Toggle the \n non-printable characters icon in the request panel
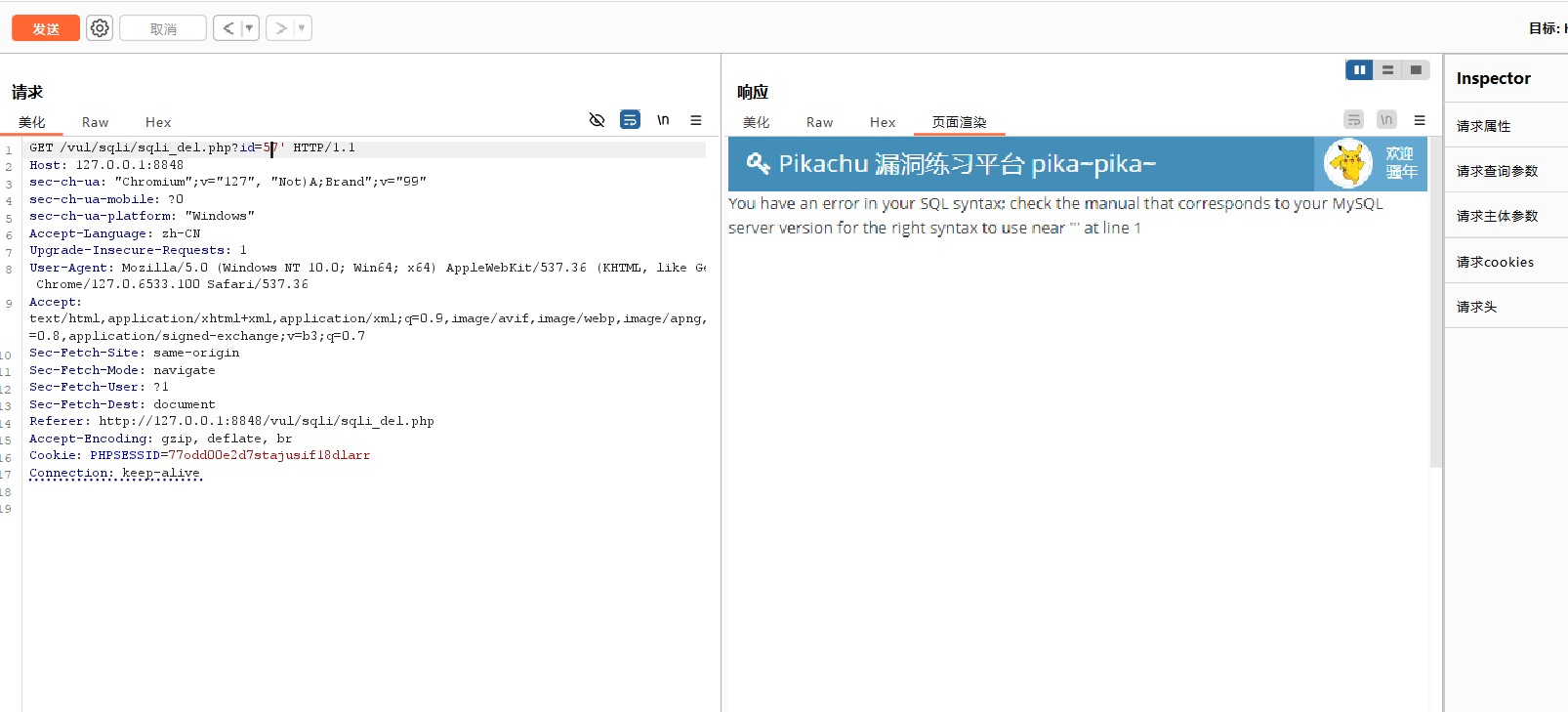This screenshot has height=712, width=1568. coord(663,120)
